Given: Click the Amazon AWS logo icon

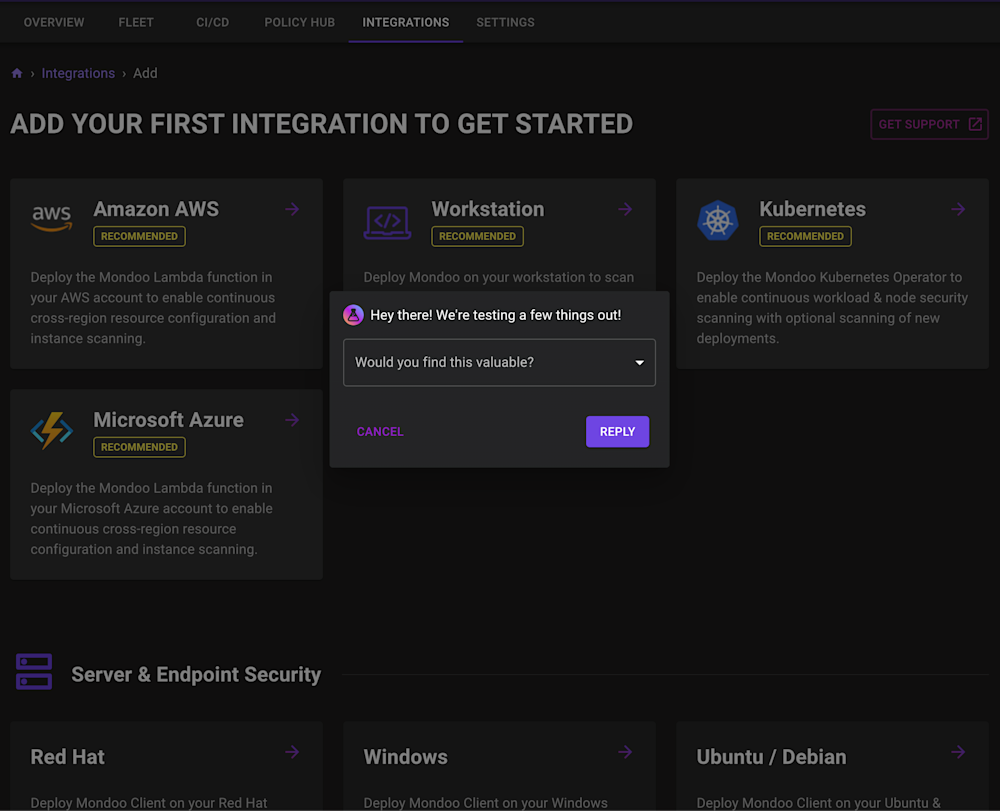Looking at the screenshot, I should [x=52, y=219].
